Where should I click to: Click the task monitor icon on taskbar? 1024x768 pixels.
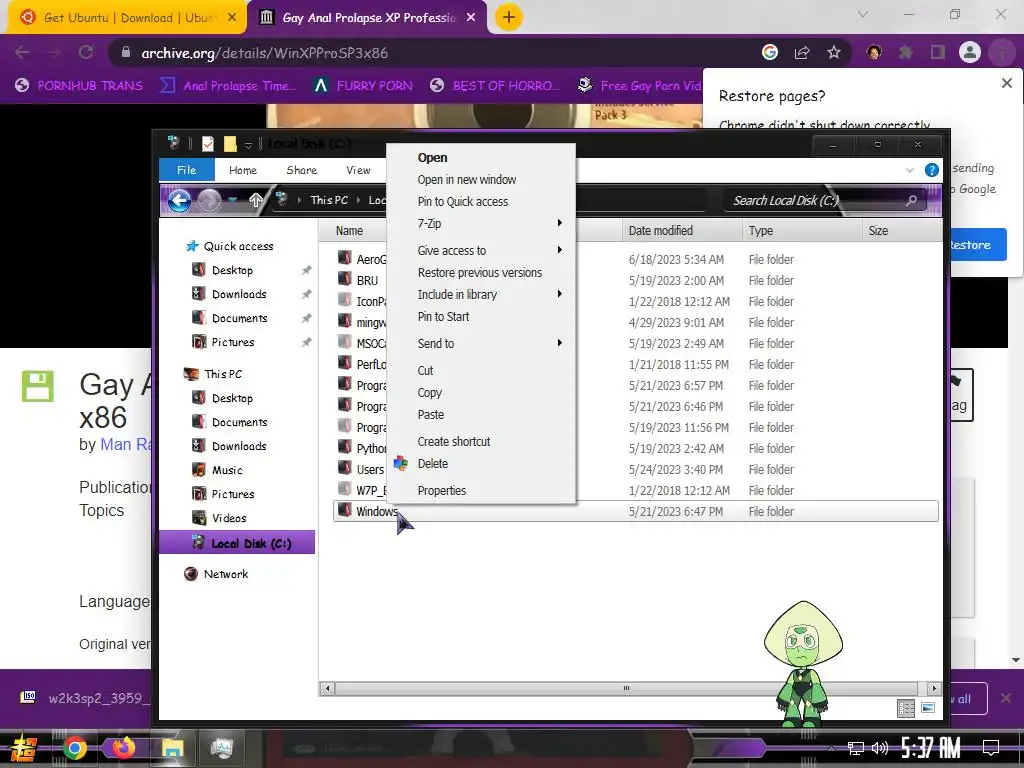[x=222, y=748]
